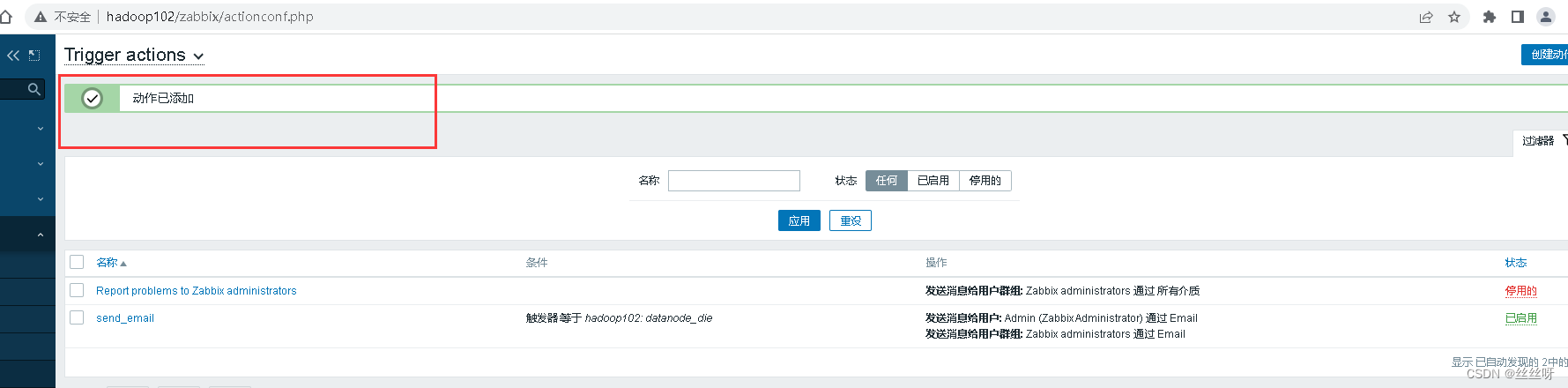Screen dimensions: 1568x388
Task: Click the green success checkmark icon
Action: (92, 99)
